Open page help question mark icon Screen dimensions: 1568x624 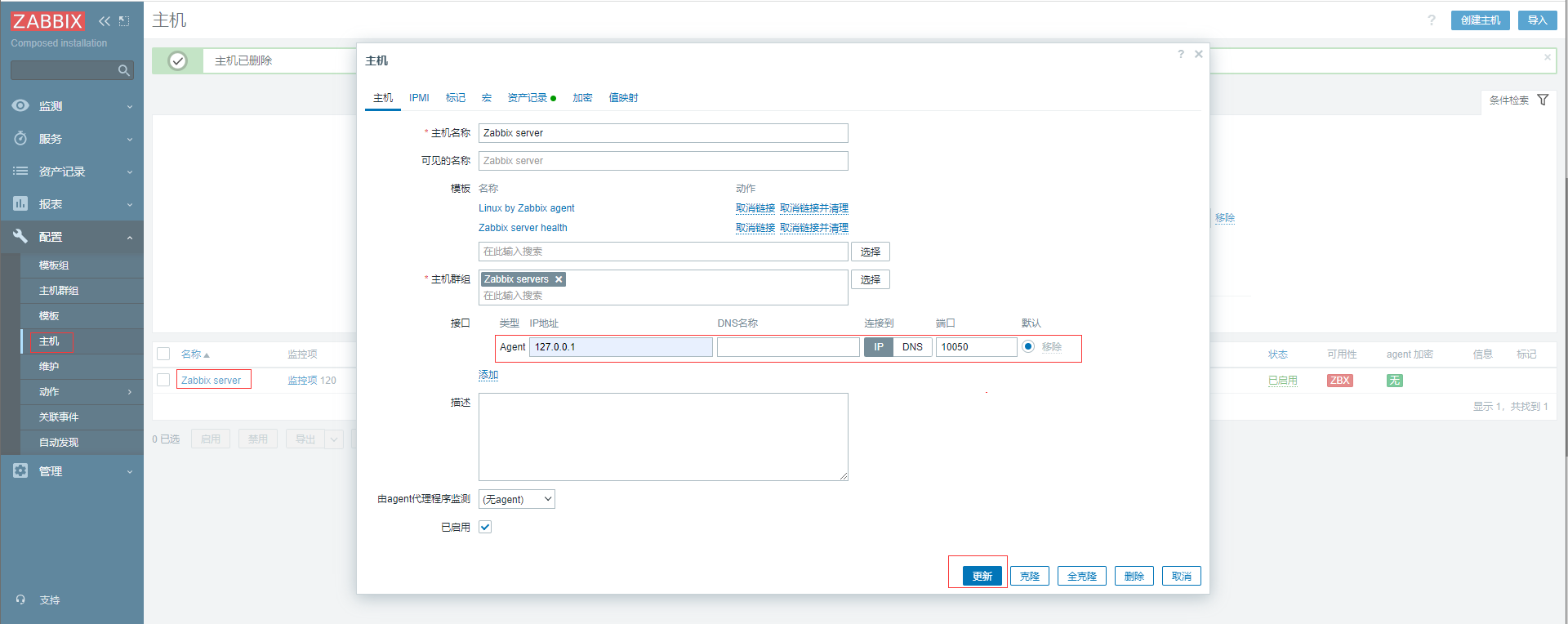(1432, 20)
